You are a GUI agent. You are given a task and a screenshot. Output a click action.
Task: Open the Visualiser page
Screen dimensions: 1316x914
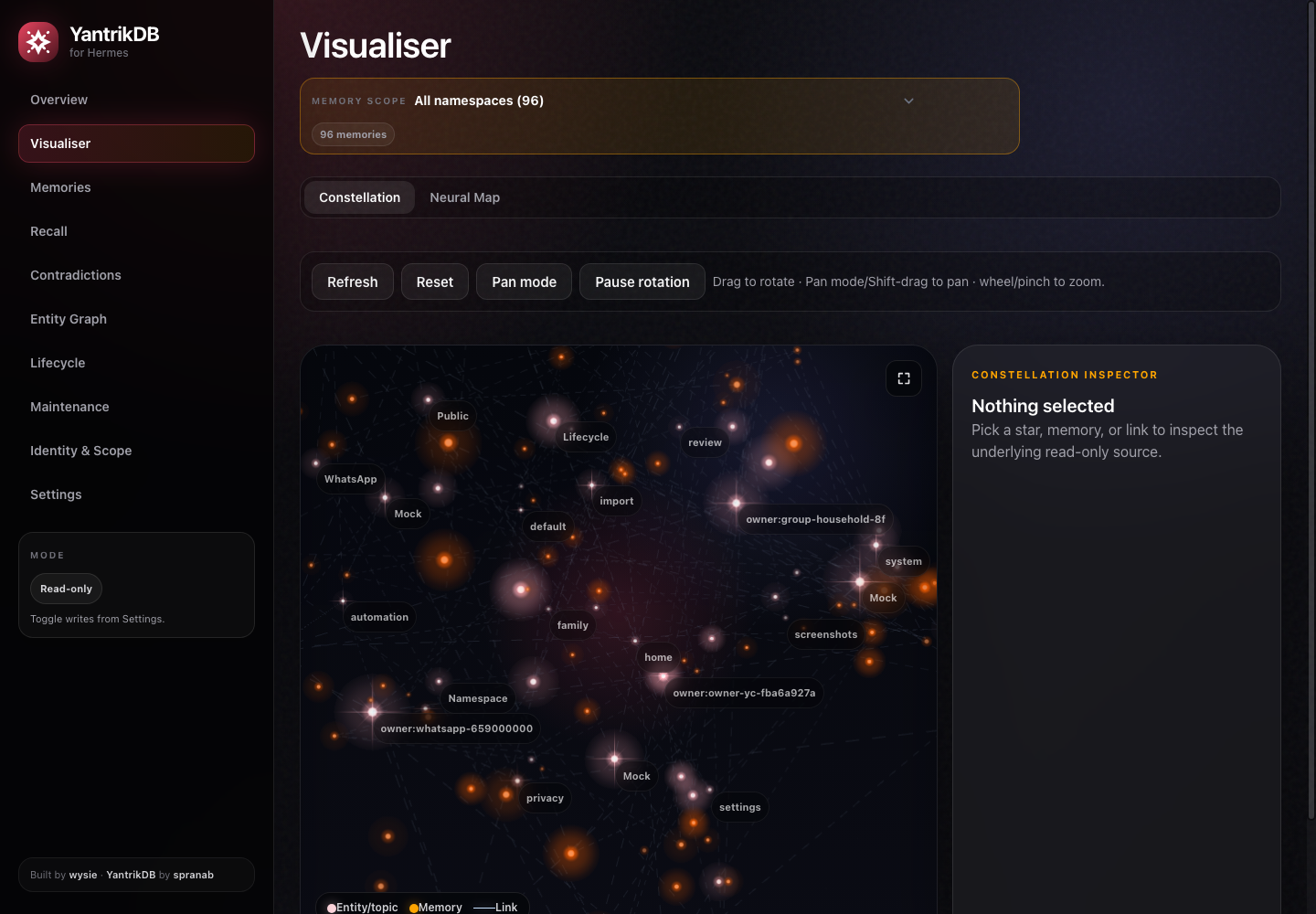click(136, 143)
